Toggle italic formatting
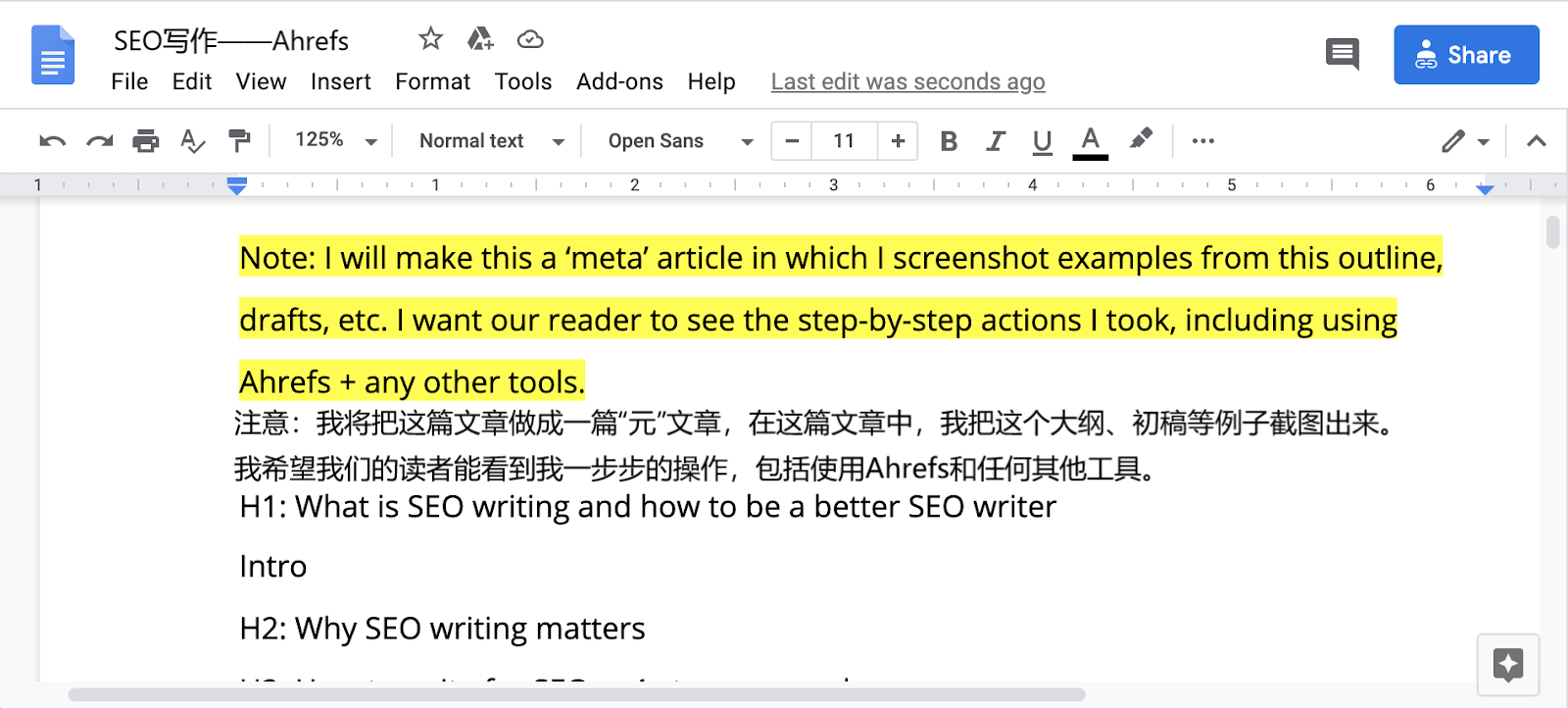 996,141
